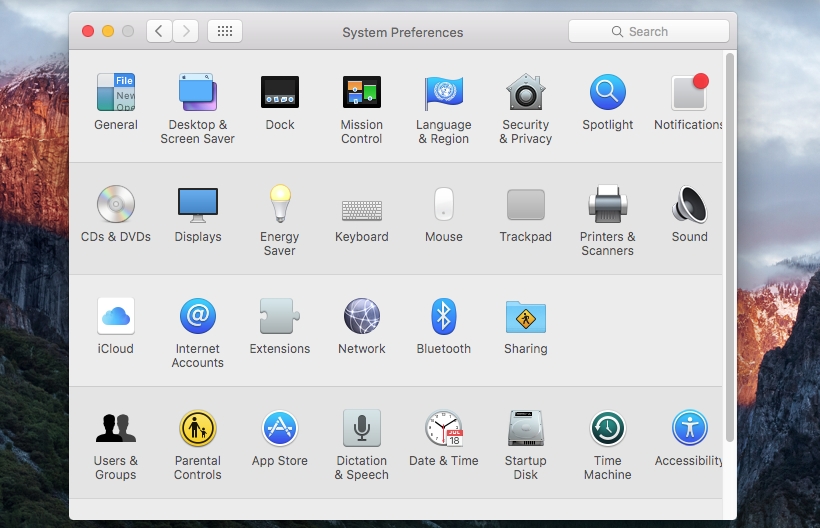Open the Network globe icon

(361, 316)
